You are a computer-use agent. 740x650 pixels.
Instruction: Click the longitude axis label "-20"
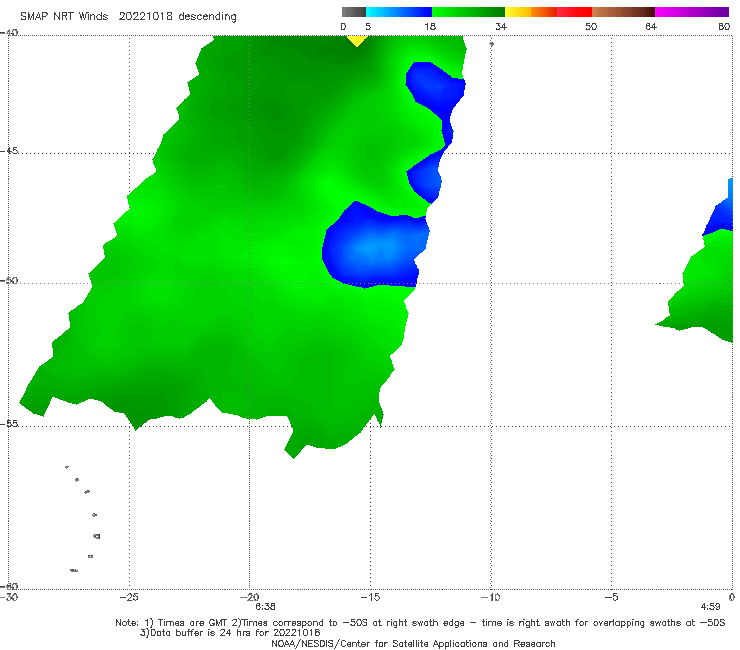249,597
